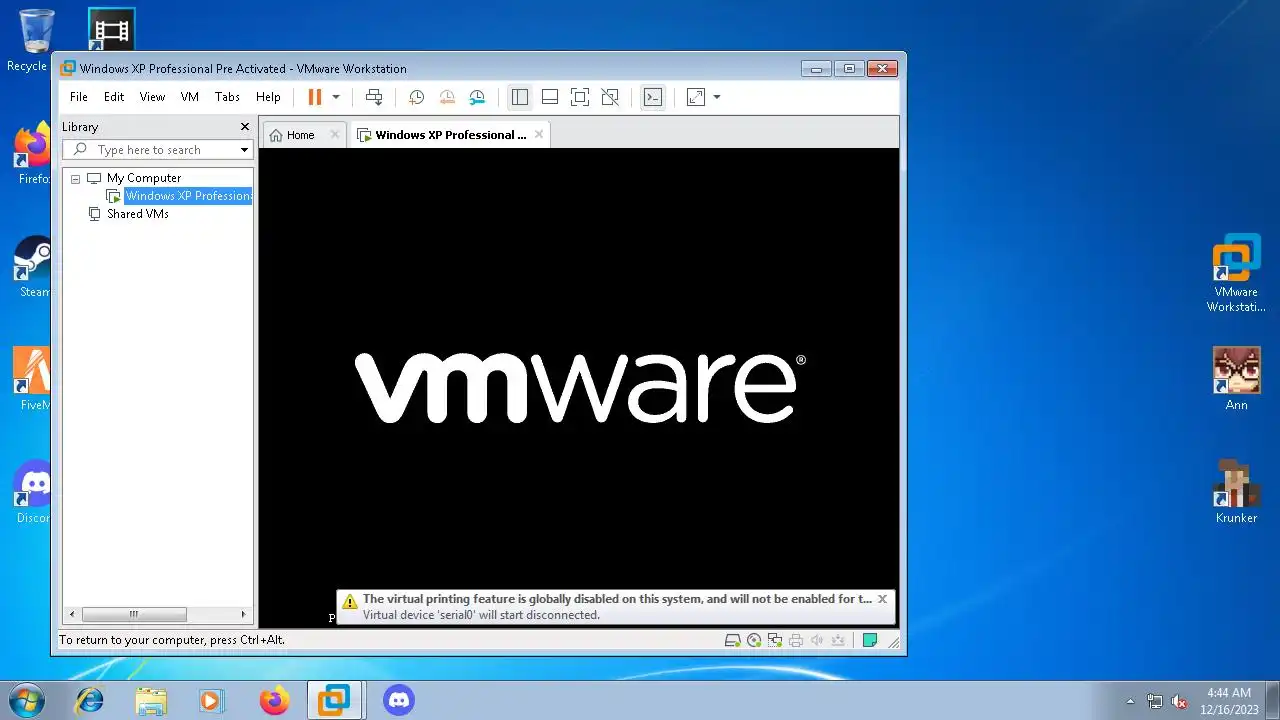Open the stretch display dropdown arrow

717,97
